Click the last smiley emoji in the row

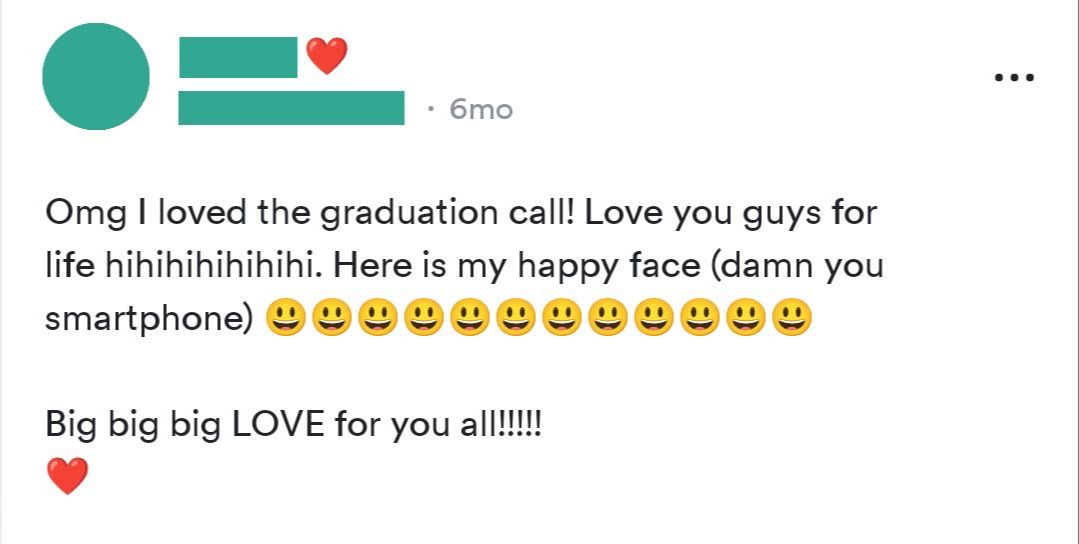click(x=791, y=320)
